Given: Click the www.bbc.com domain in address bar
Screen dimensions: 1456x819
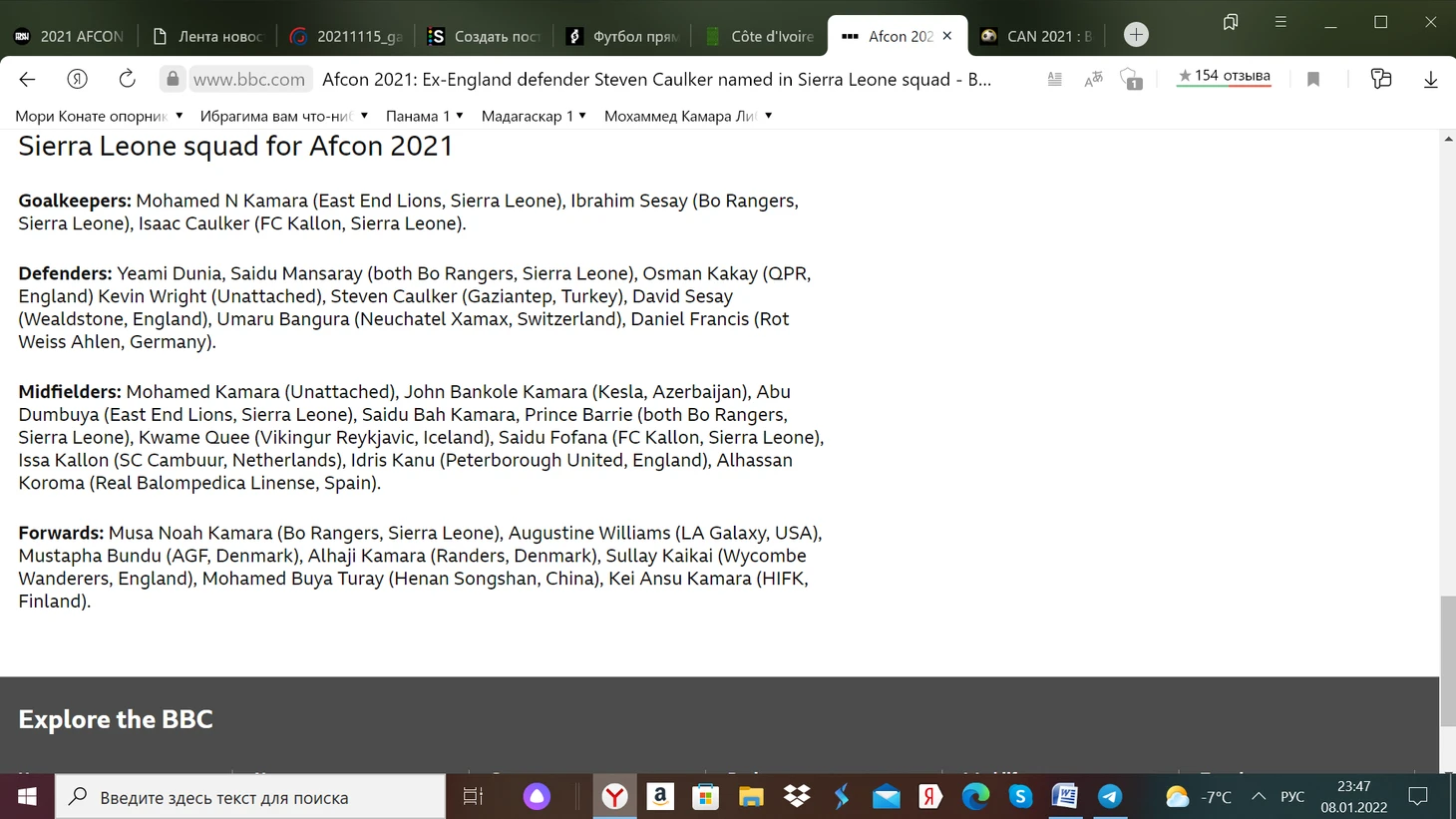Looking at the screenshot, I should pyautogui.click(x=248, y=79).
